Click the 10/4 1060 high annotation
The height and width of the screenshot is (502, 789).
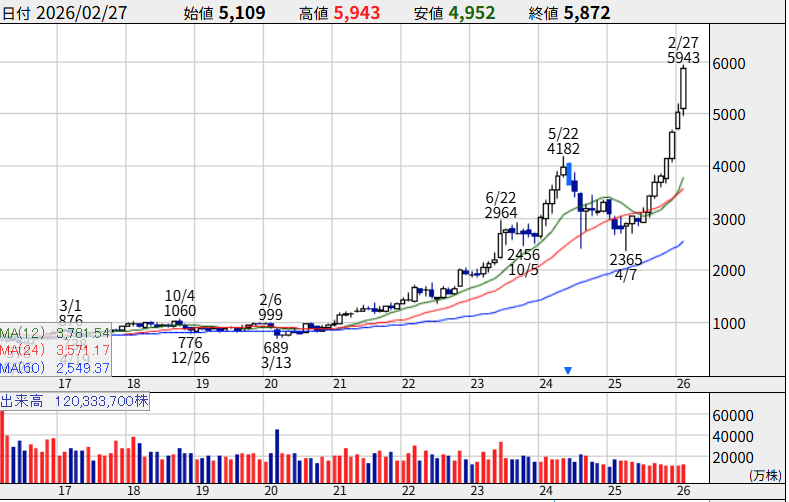pos(182,303)
